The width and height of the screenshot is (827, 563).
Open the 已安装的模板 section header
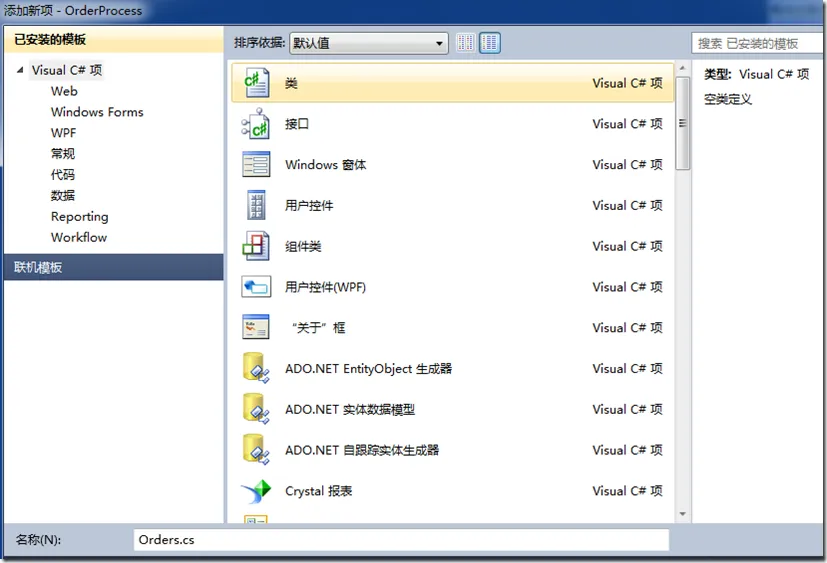click(113, 40)
